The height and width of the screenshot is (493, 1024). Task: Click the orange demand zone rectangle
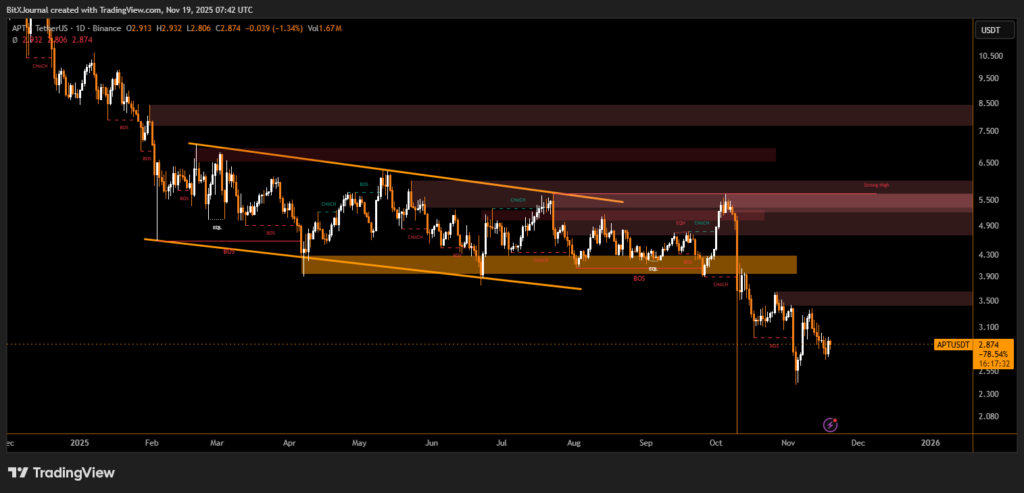click(x=550, y=264)
